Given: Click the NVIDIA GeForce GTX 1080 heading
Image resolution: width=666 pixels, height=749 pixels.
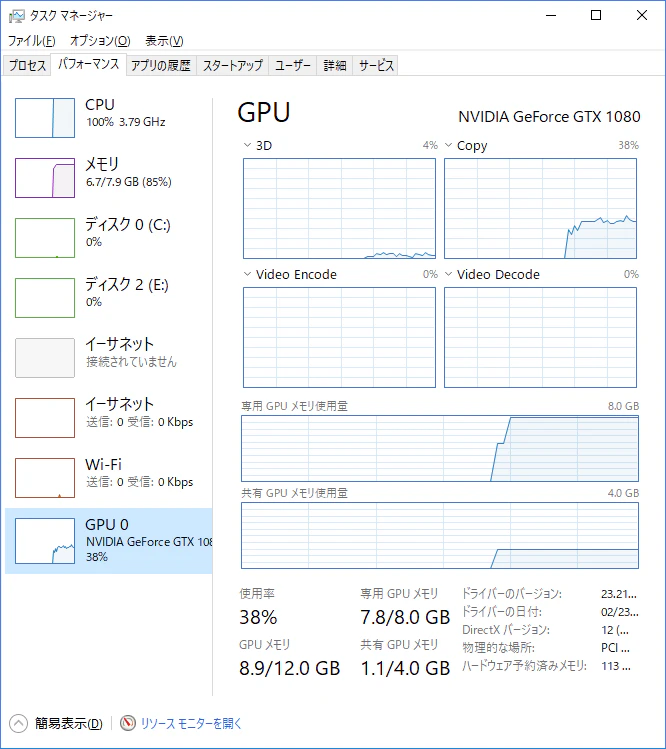Looking at the screenshot, I should tap(549, 117).
